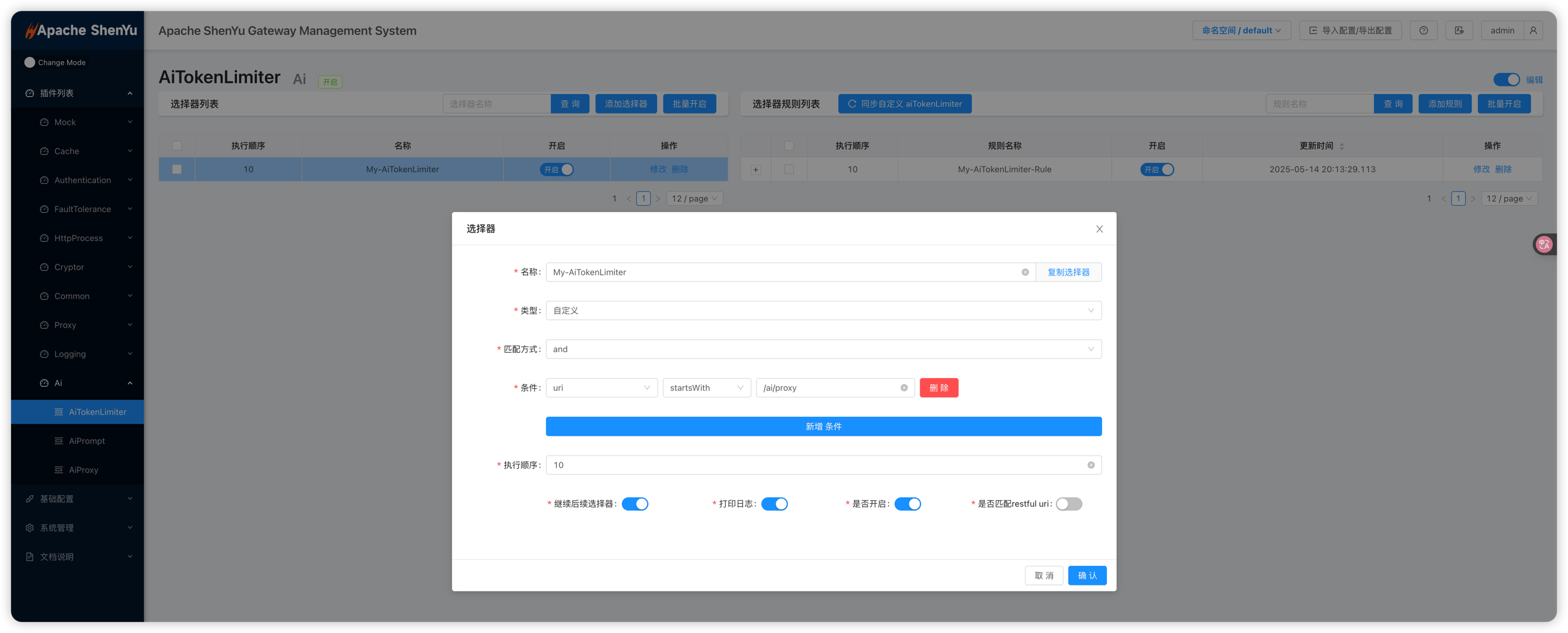The height and width of the screenshot is (633, 1568).
Task: Open AiPrompt in the sidebar menu
Action: coord(86,441)
